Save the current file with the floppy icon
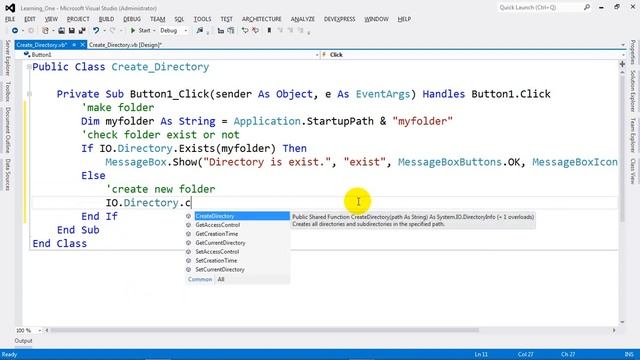 (71, 31)
